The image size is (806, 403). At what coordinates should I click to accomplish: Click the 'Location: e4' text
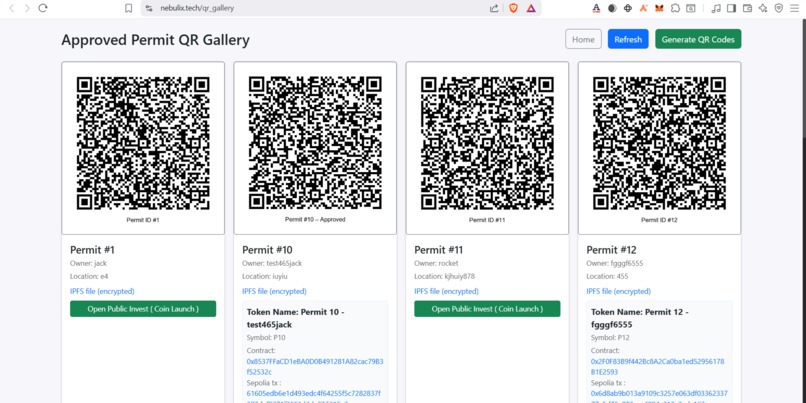[x=89, y=276]
